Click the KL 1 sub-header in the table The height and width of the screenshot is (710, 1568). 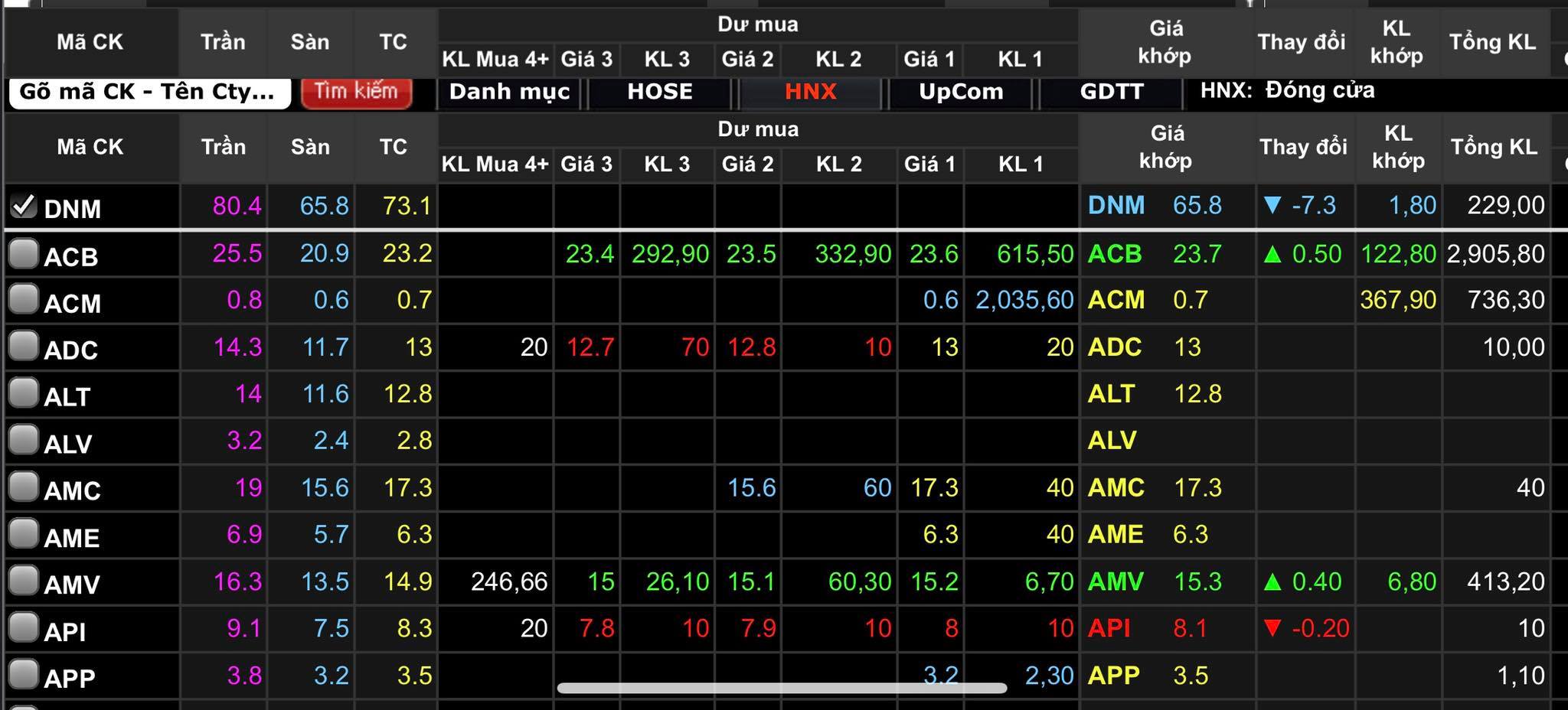(1021, 164)
